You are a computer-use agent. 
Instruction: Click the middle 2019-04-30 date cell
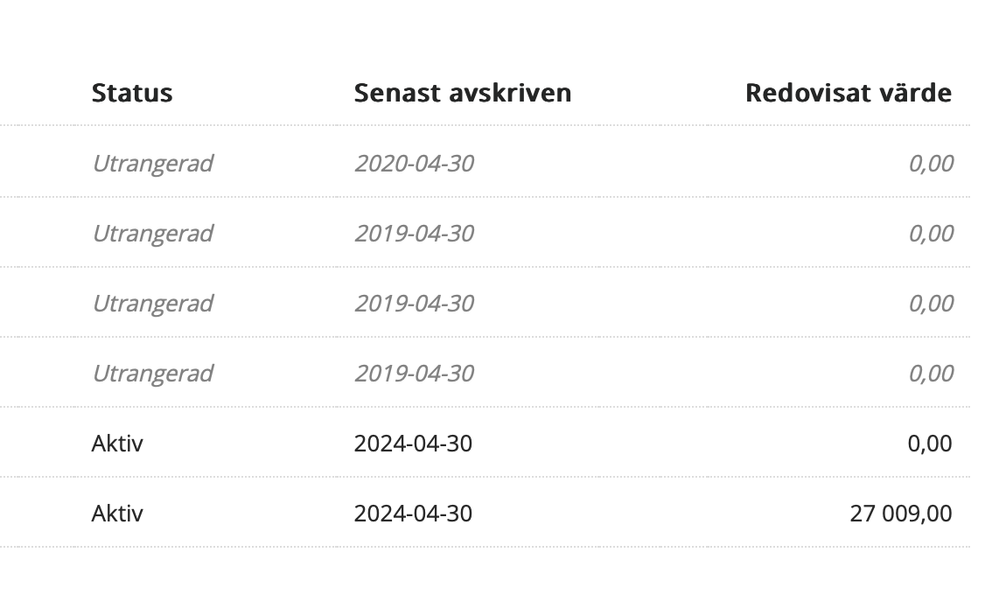(413, 303)
